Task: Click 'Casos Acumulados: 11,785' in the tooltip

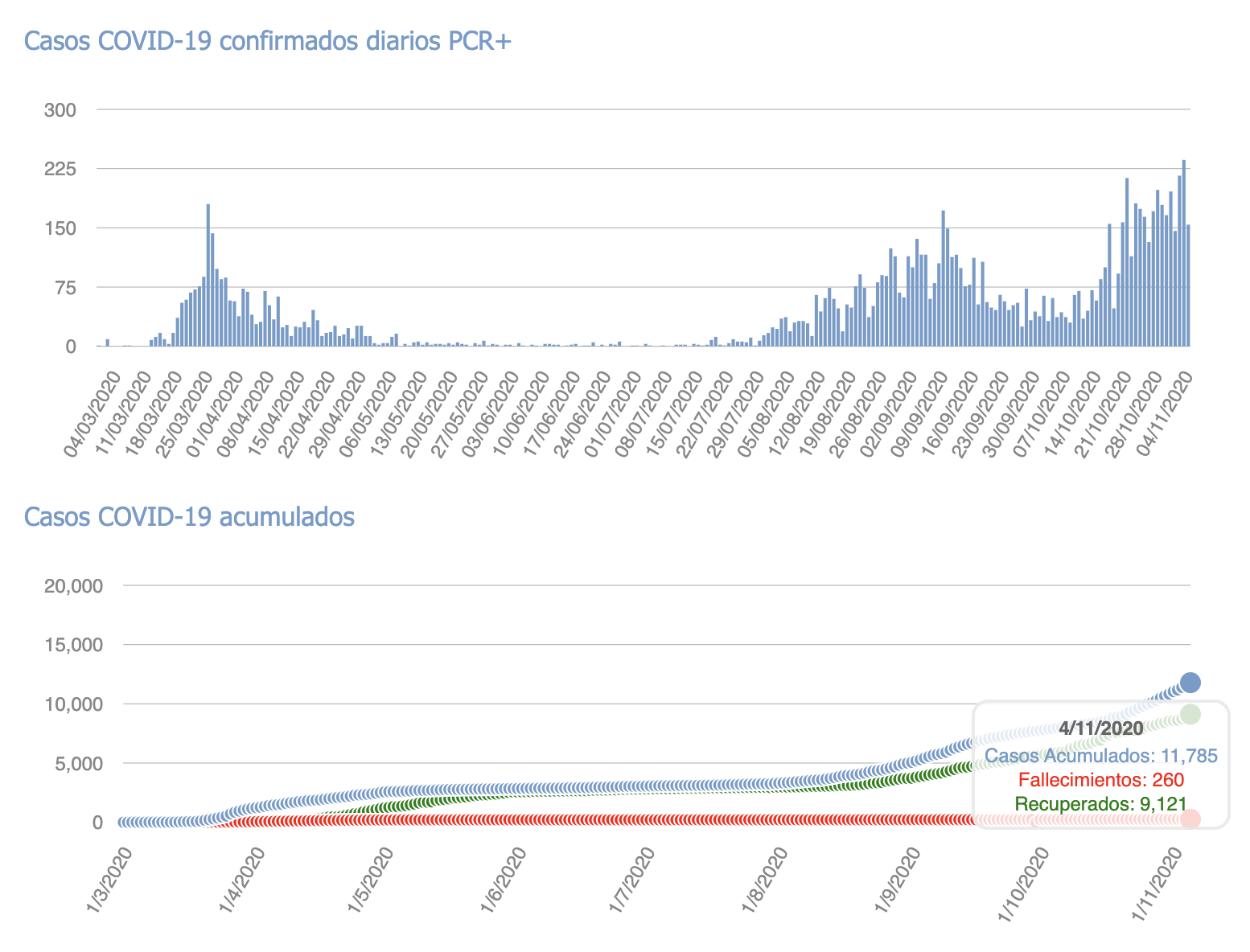Action: (1100, 756)
